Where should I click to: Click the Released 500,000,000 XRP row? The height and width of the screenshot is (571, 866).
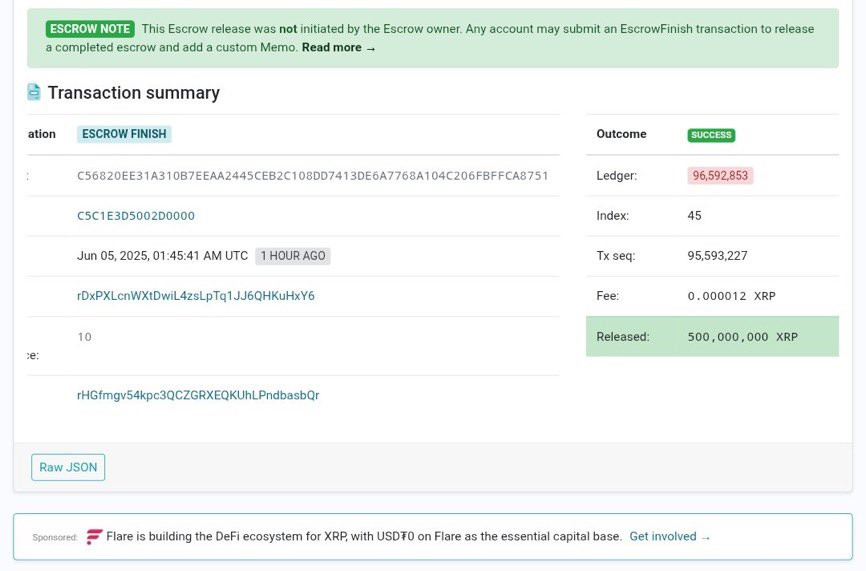click(x=712, y=336)
